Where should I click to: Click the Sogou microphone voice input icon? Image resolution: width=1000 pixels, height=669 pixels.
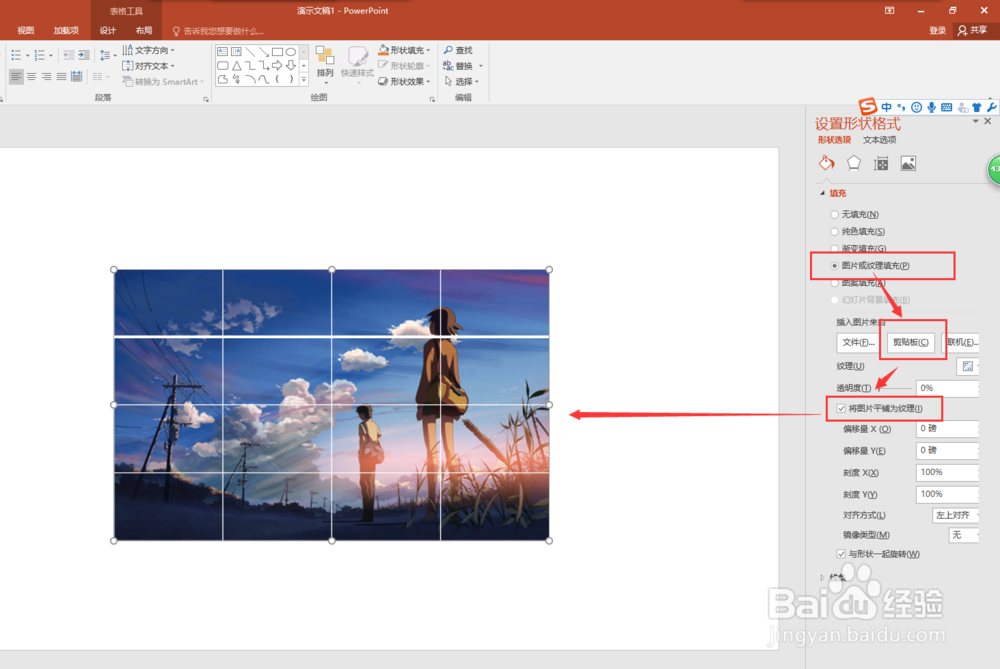click(x=932, y=107)
